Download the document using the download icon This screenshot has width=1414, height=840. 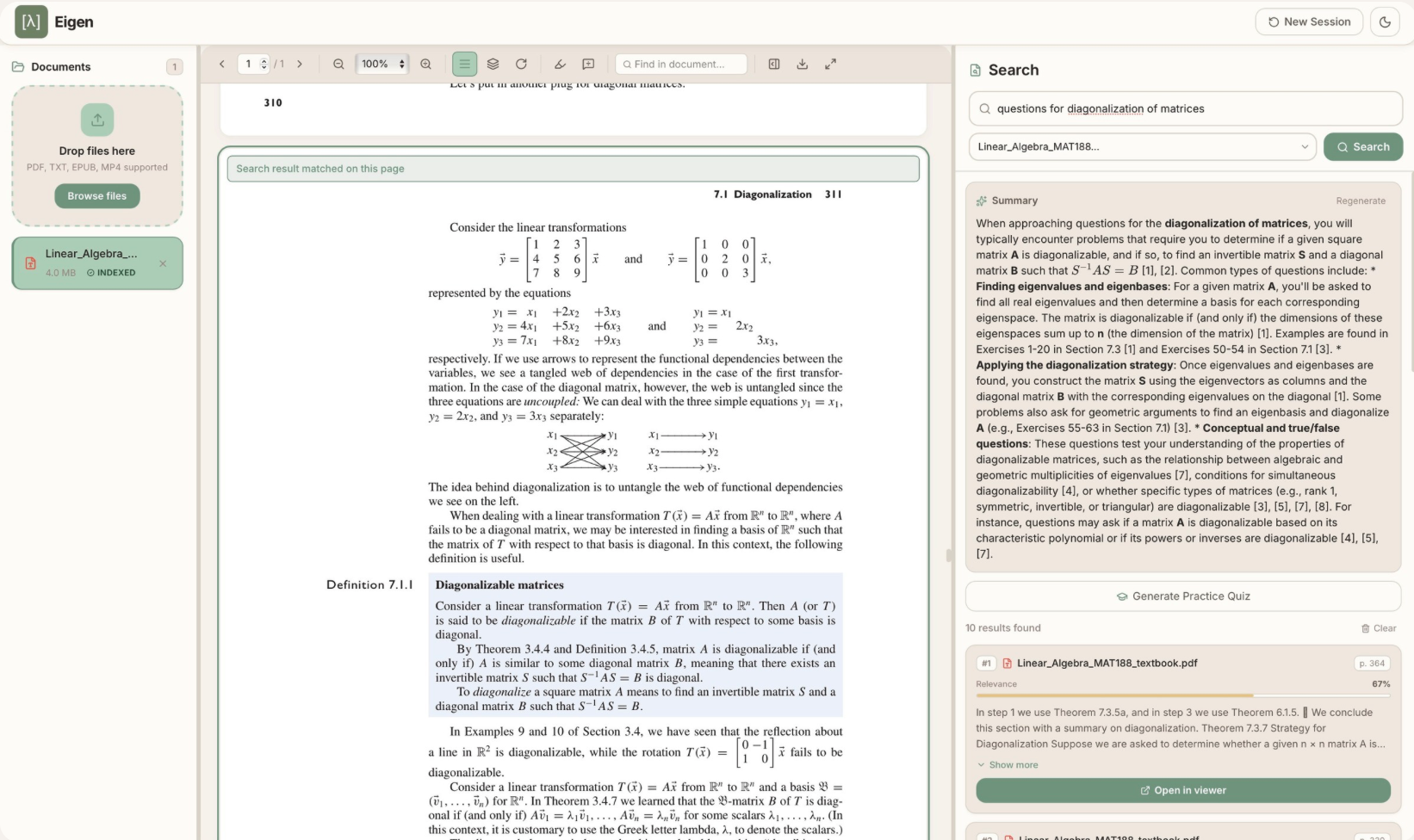click(x=802, y=64)
